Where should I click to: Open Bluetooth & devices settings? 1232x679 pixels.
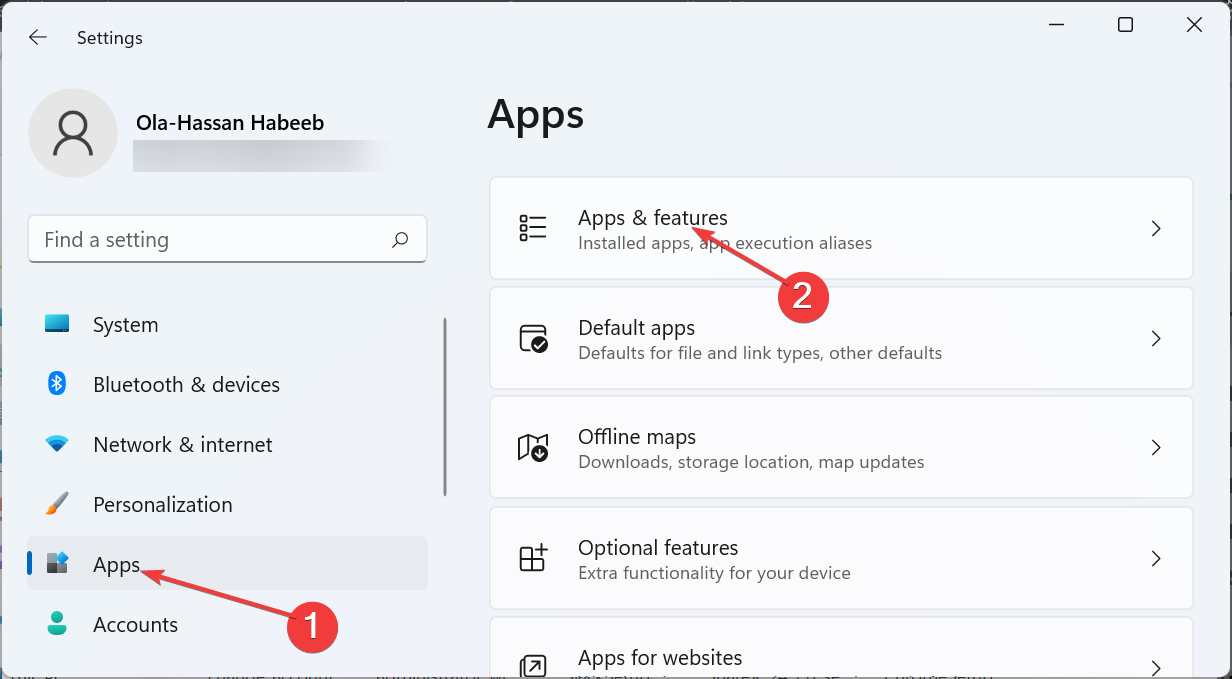pyautogui.click(x=186, y=384)
